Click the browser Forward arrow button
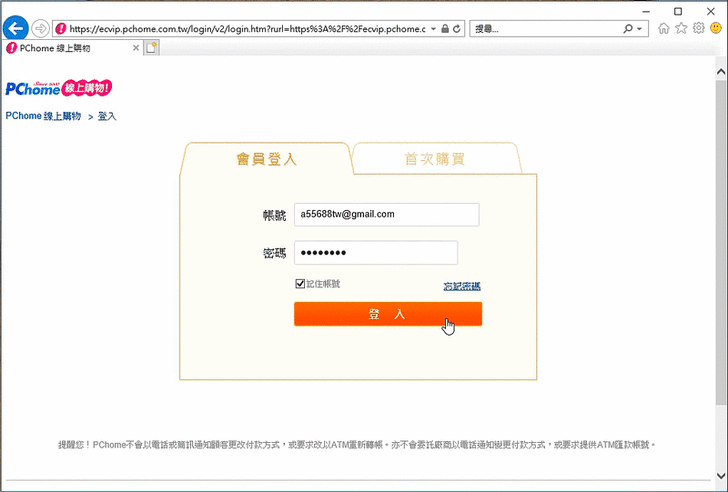Viewport: 728px width, 492px height. [40, 29]
